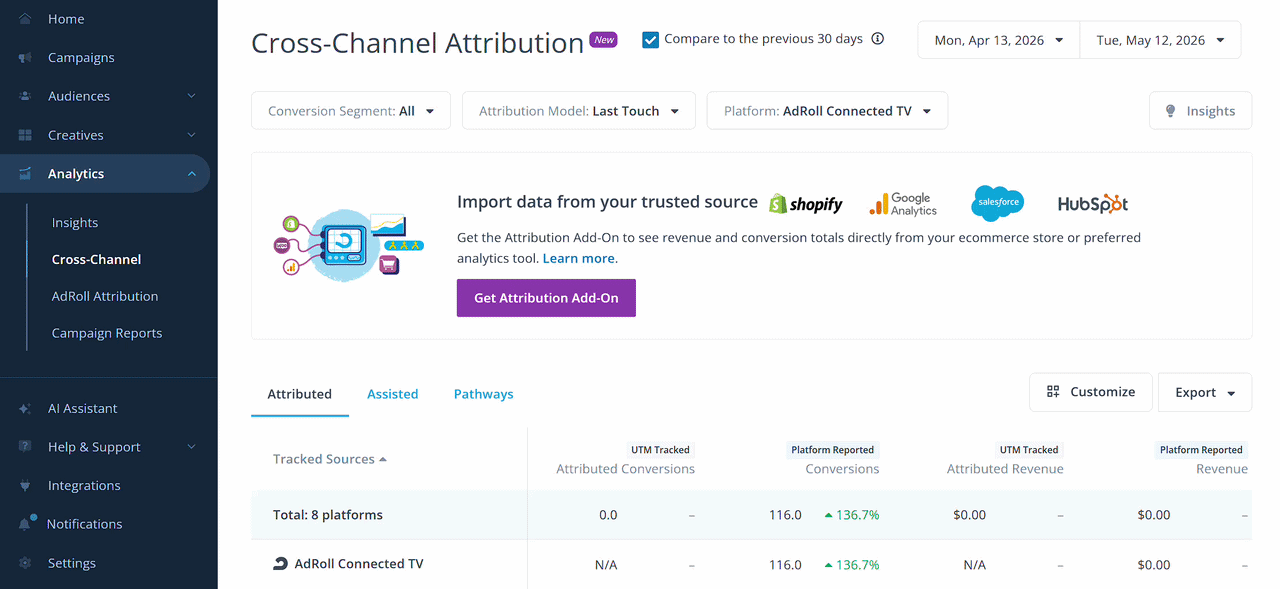Click the Home icon in sidebar
This screenshot has height=589, width=1280.
click(x=25, y=19)
